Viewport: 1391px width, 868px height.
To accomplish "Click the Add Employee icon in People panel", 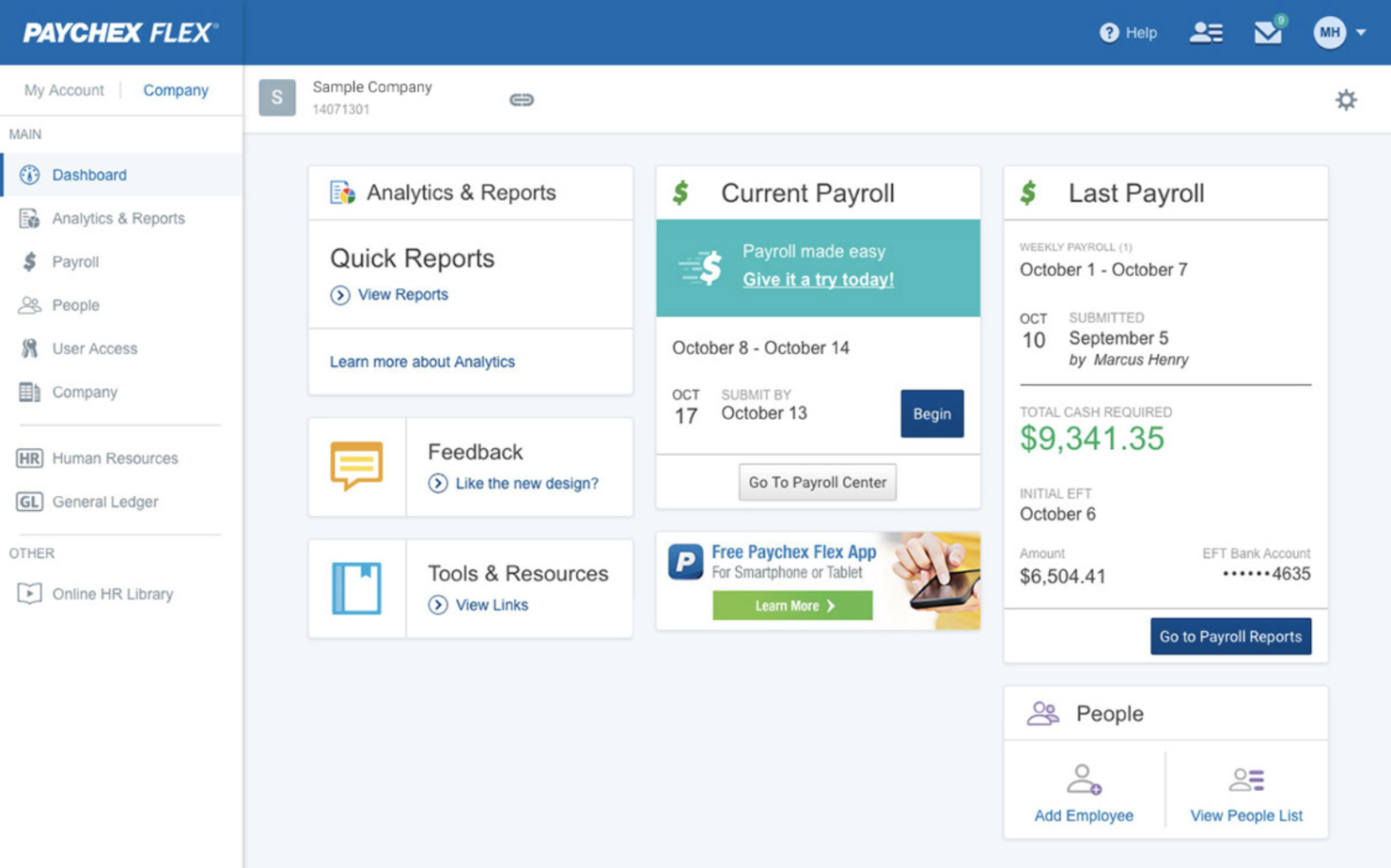I will click(1085, 780).
